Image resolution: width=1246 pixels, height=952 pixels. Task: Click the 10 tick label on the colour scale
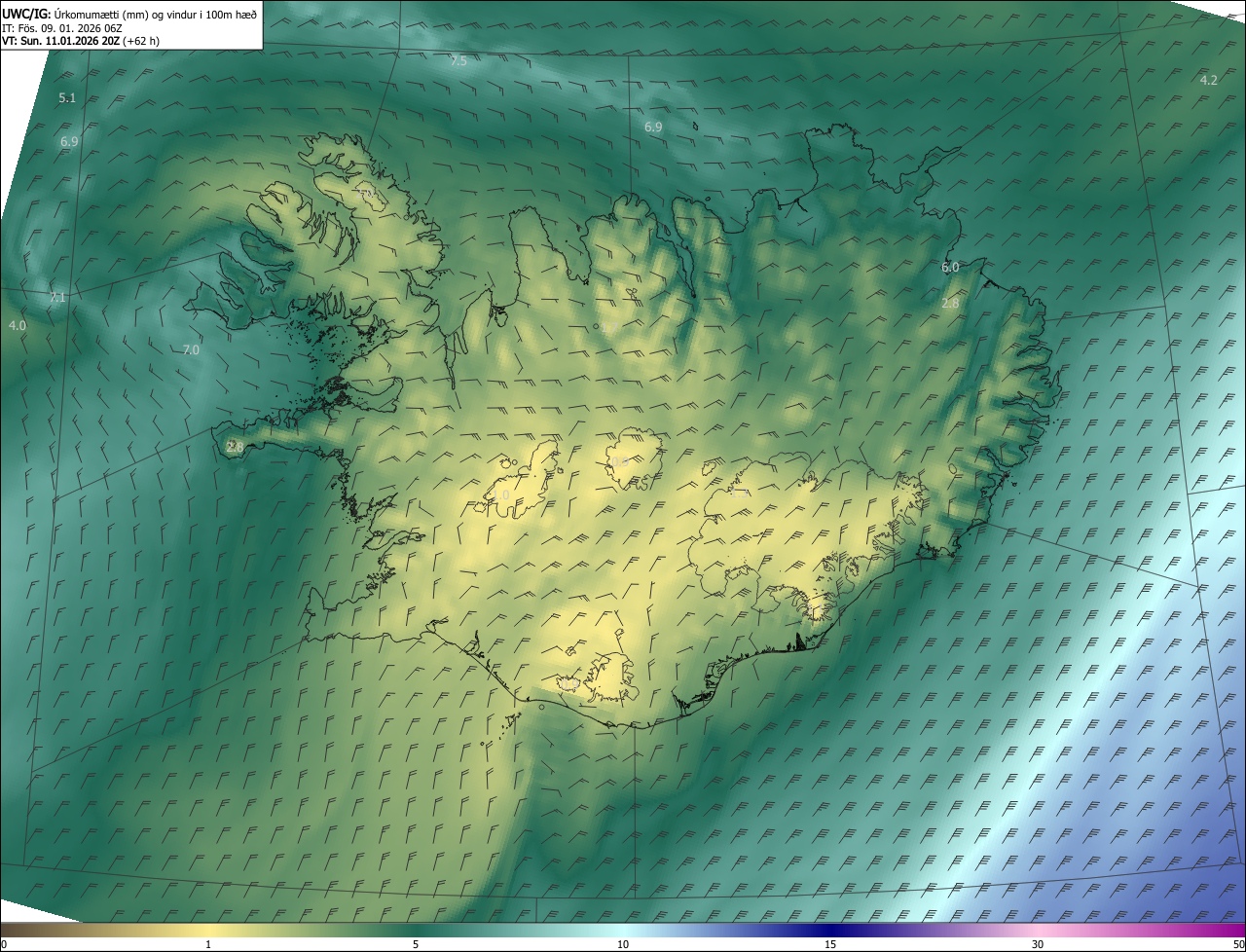coord(623,945)
